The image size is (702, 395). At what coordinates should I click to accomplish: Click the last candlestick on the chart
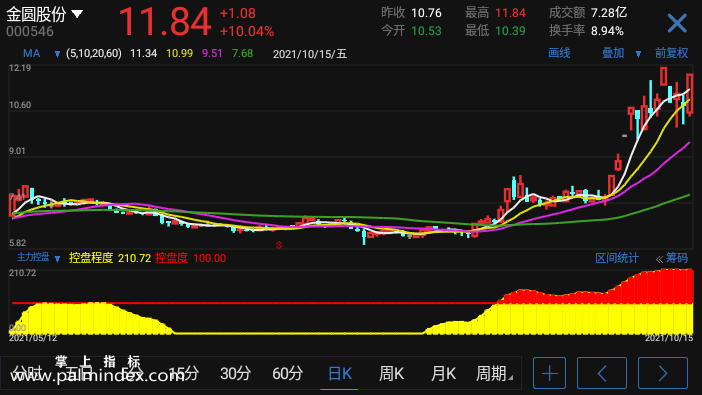[x=690, y=94]
